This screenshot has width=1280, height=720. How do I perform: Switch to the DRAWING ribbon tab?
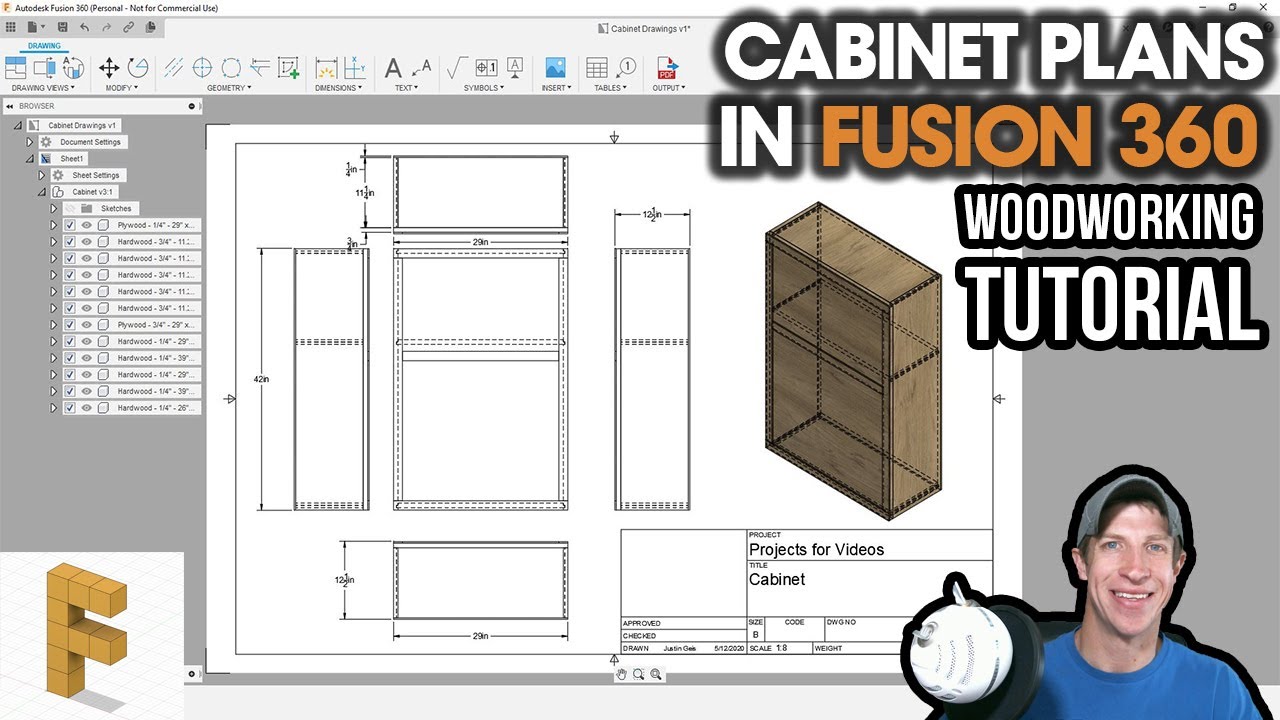(44, 45)
